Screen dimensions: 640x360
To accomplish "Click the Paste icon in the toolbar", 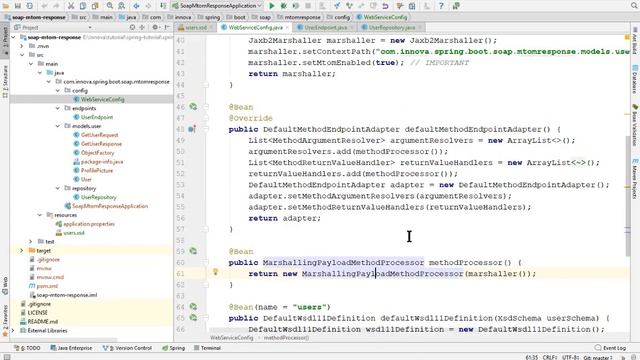I will (95, 6).
